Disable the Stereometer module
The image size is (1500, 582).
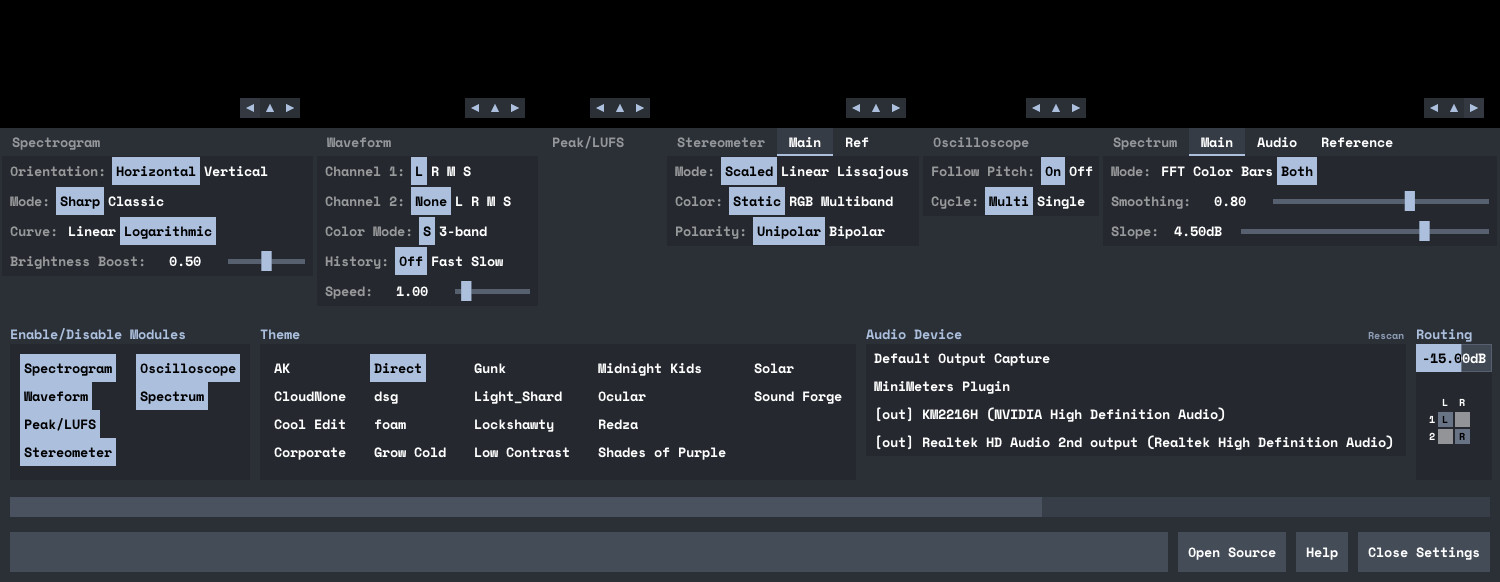coord(68,452)
